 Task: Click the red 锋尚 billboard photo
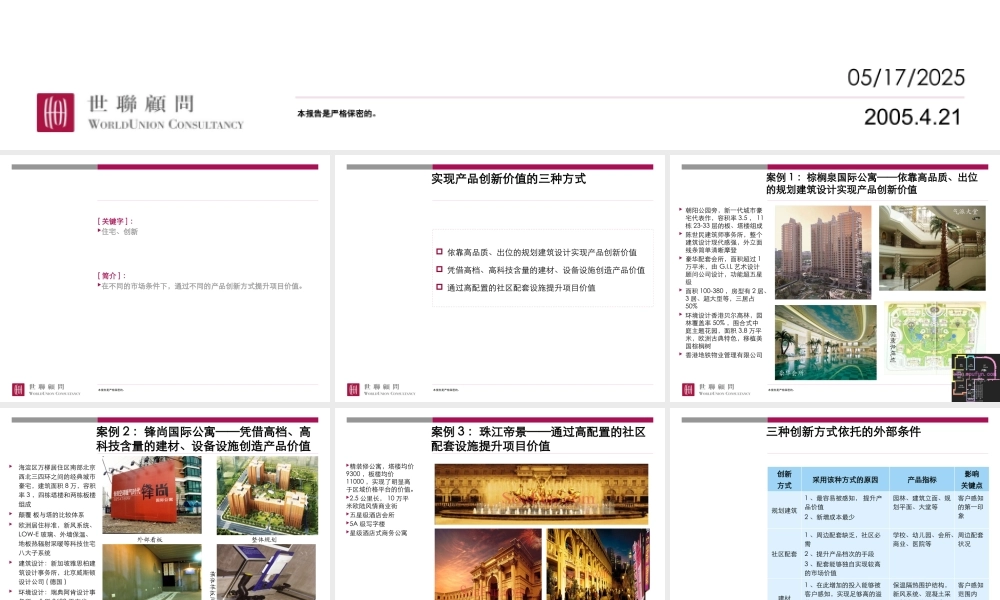(151, 495)
